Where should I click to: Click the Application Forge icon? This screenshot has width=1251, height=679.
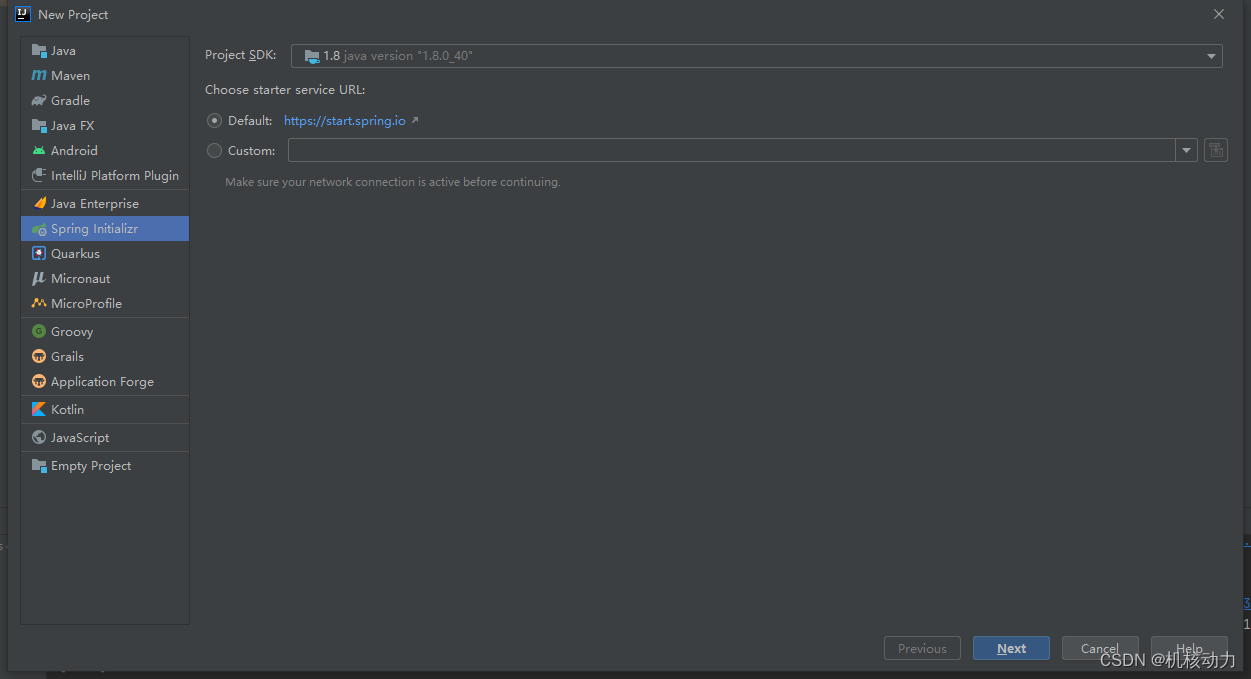click(x=39, y=382)
